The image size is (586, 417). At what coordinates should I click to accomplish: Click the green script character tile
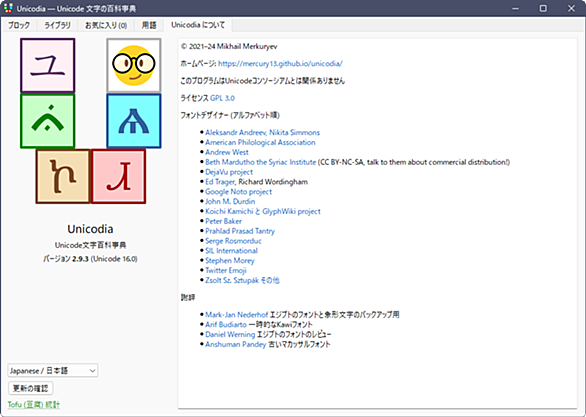47,121
